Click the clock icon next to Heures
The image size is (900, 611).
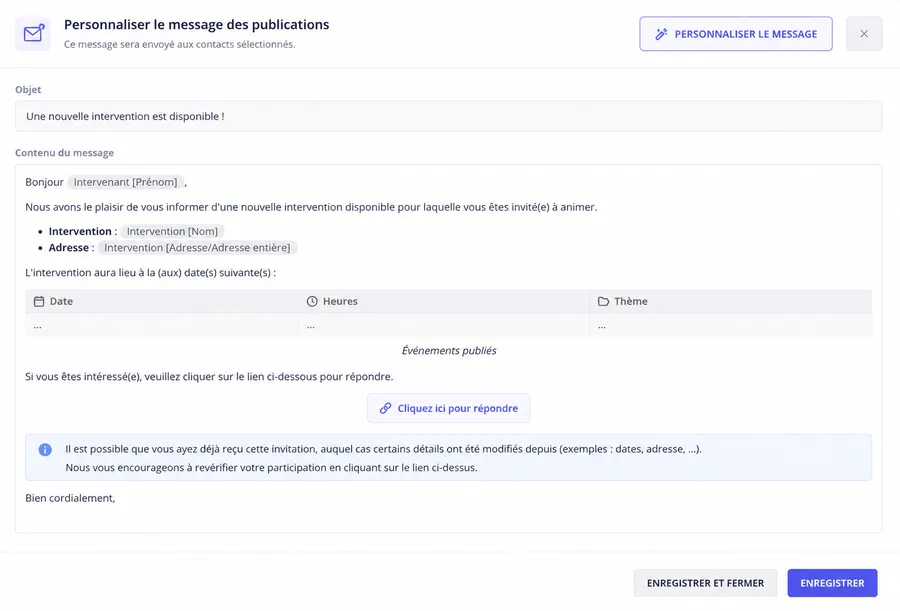click(312, 301)
